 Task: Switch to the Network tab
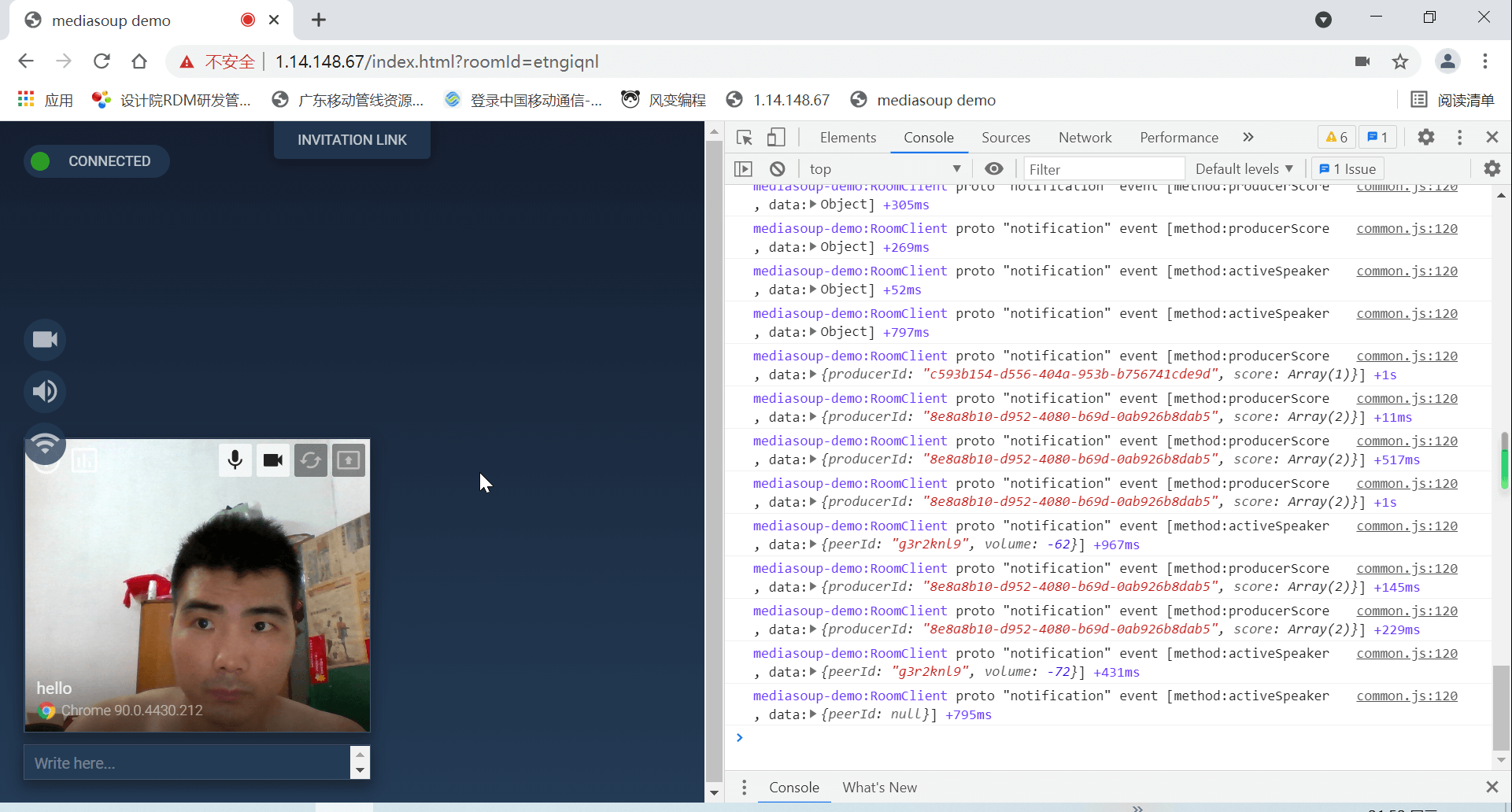click(x=1085, y=138)
